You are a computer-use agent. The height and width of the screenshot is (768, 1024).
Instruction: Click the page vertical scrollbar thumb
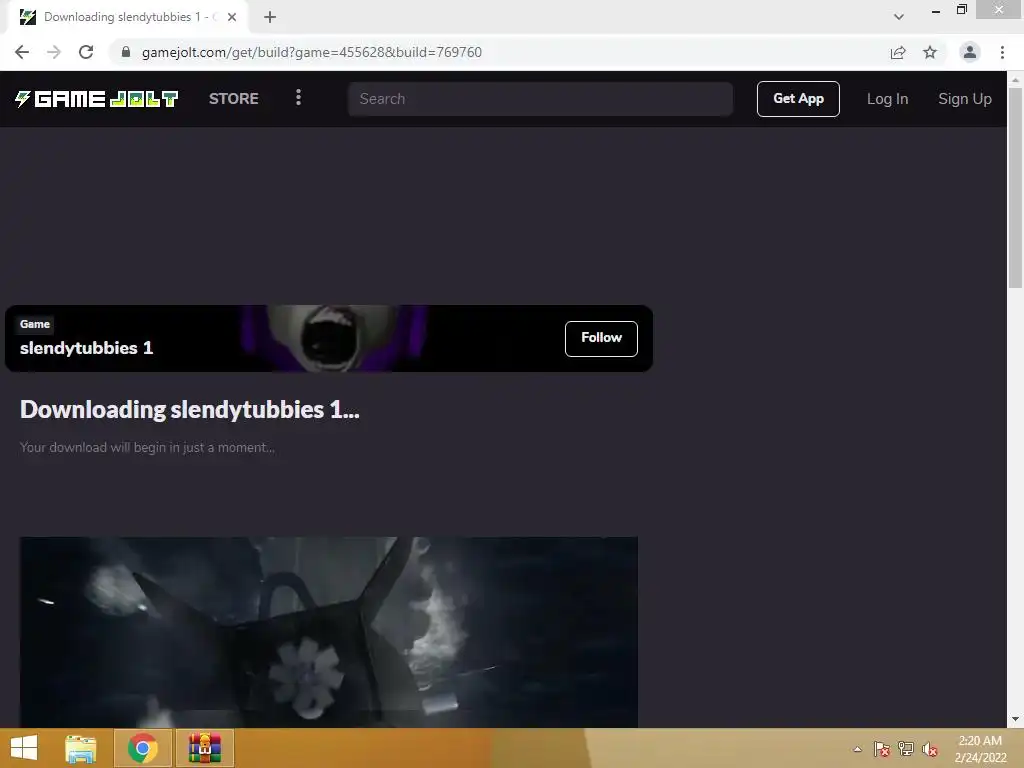click(1015, 187)
